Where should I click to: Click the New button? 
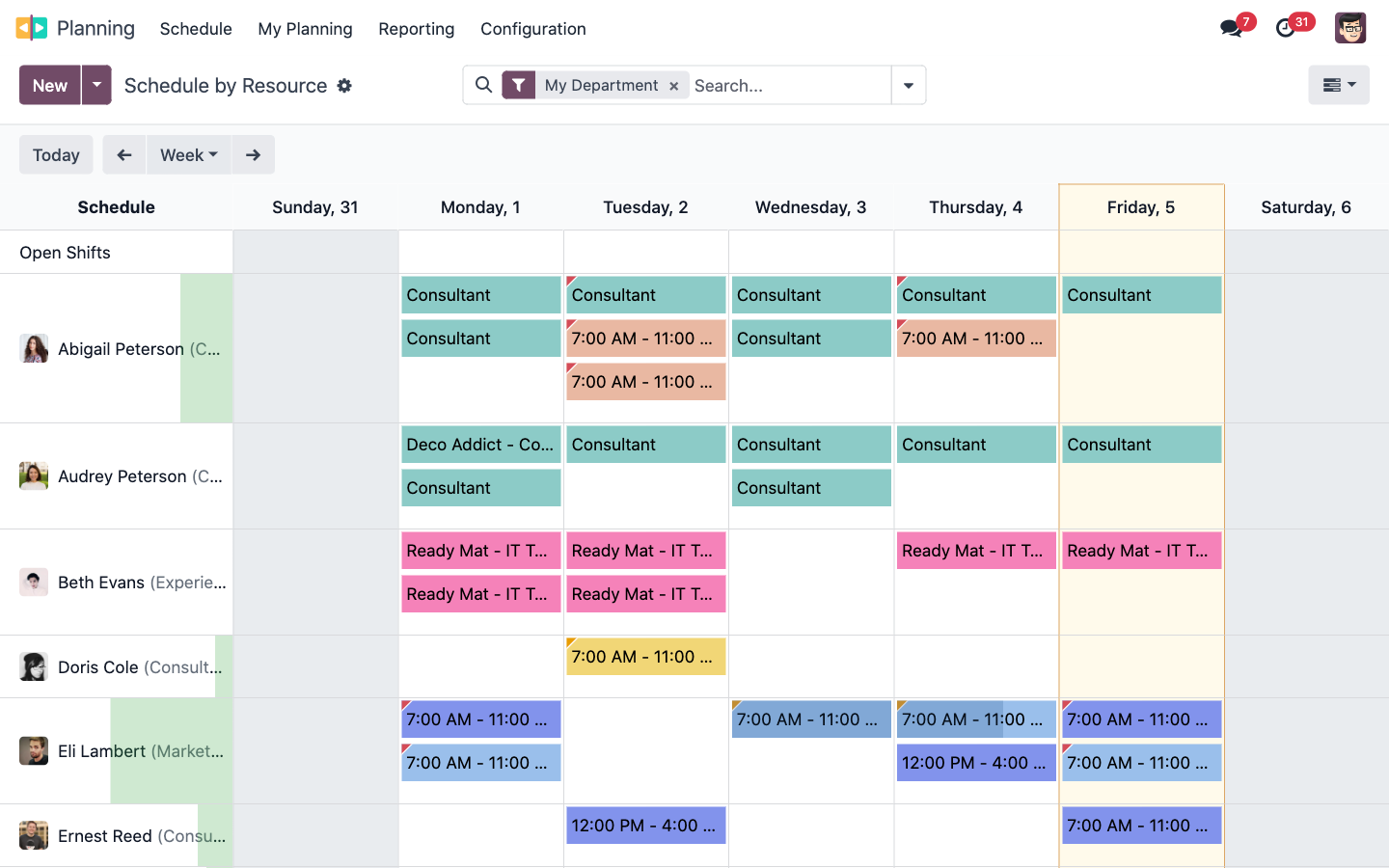tap(48, 85)
